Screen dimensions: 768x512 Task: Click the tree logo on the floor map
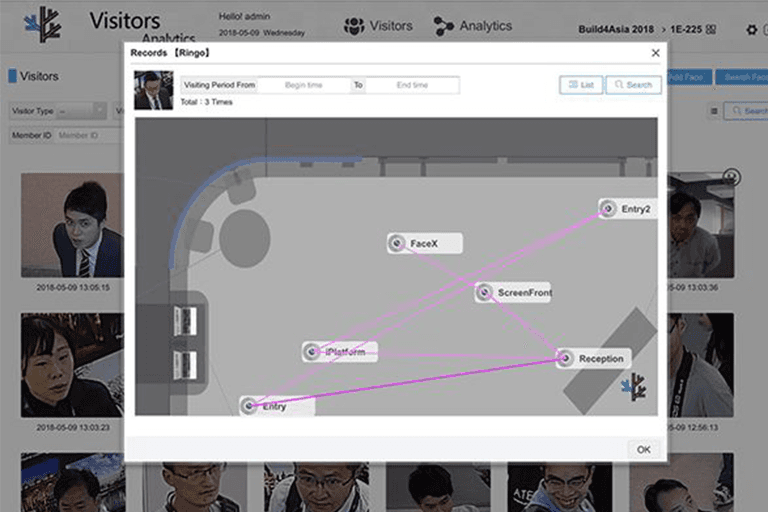point(634,386)
